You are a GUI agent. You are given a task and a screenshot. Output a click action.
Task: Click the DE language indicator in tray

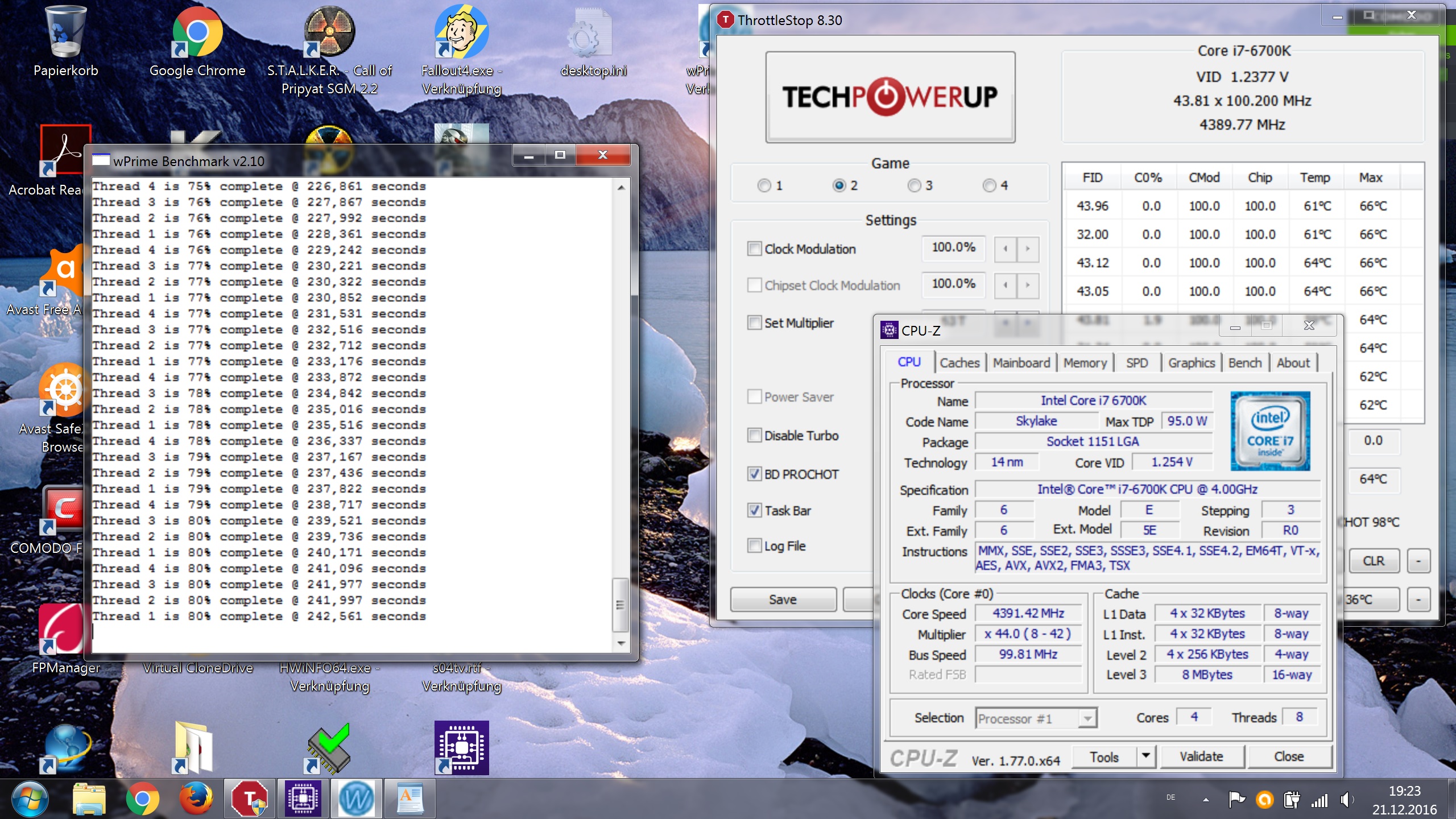1171,797
